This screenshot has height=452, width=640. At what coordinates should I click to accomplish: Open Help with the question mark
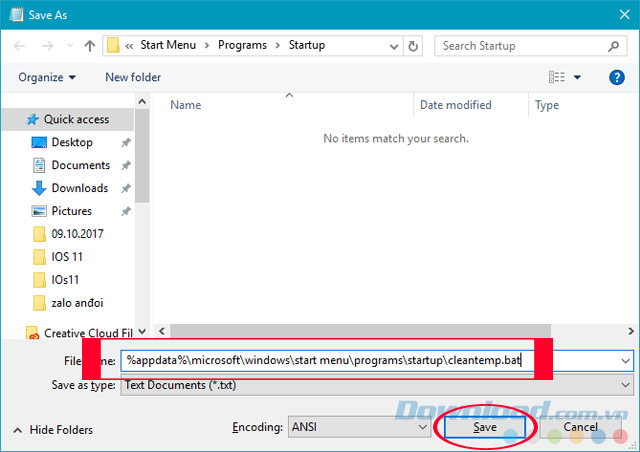(x=616, y=77)
